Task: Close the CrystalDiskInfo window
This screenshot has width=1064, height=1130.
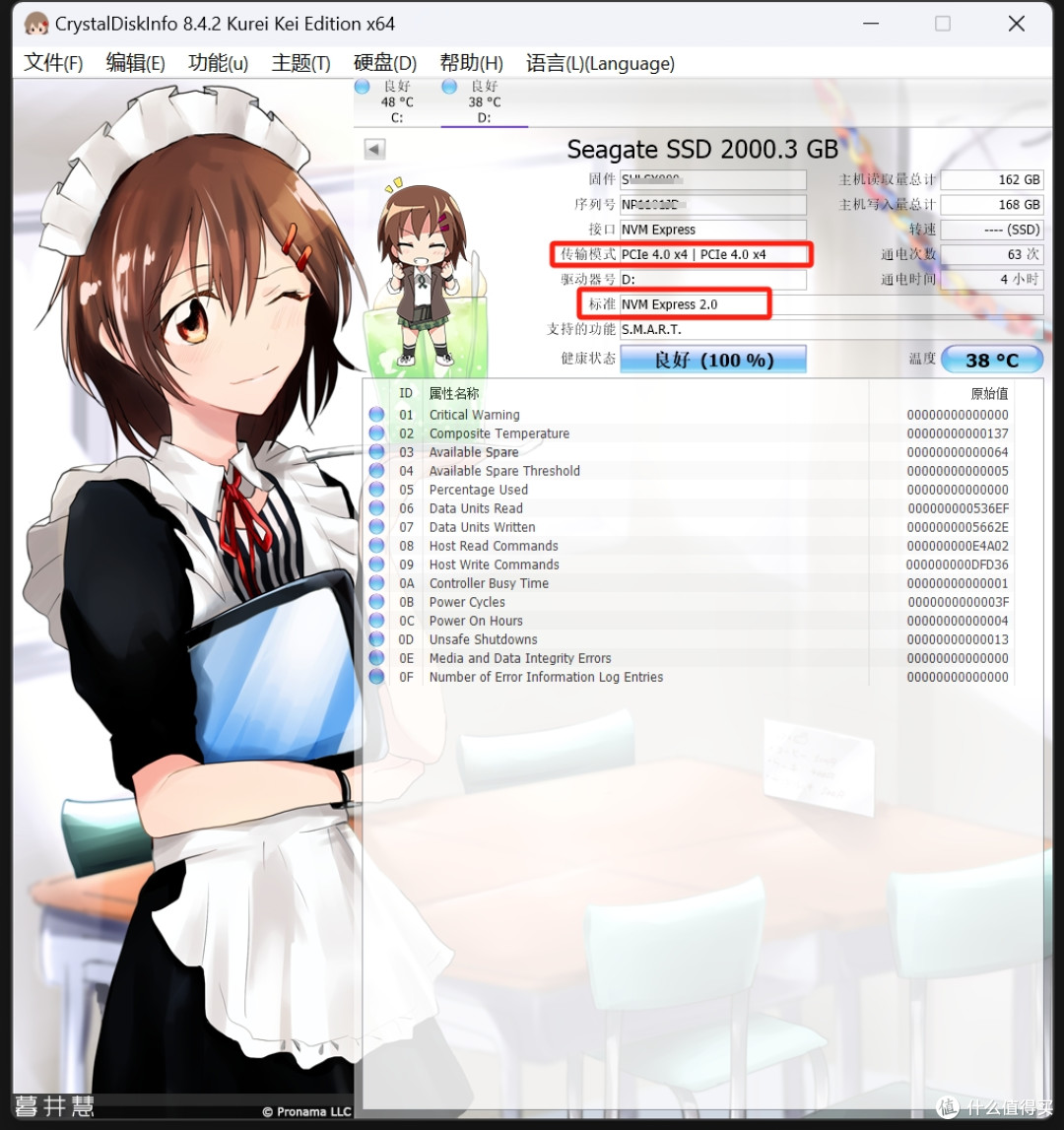Action: [1017, 24]
